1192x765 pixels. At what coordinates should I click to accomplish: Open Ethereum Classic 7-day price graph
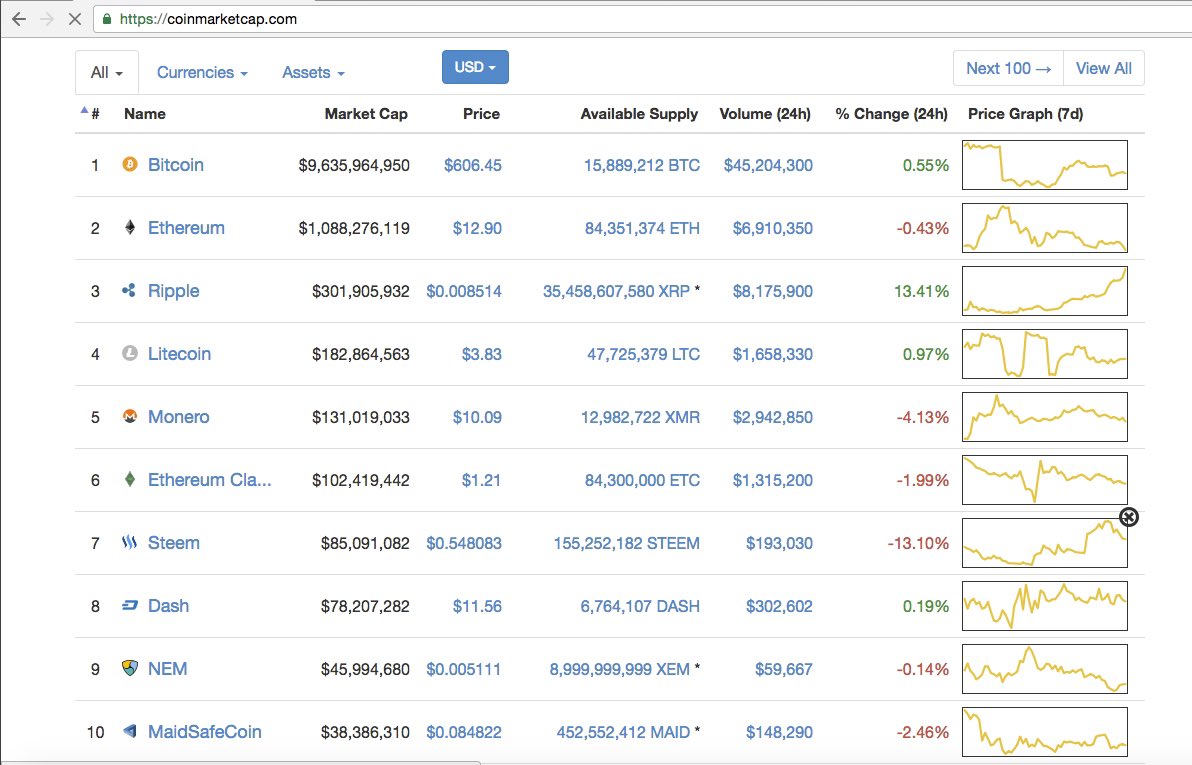(x=1045, y=481)
